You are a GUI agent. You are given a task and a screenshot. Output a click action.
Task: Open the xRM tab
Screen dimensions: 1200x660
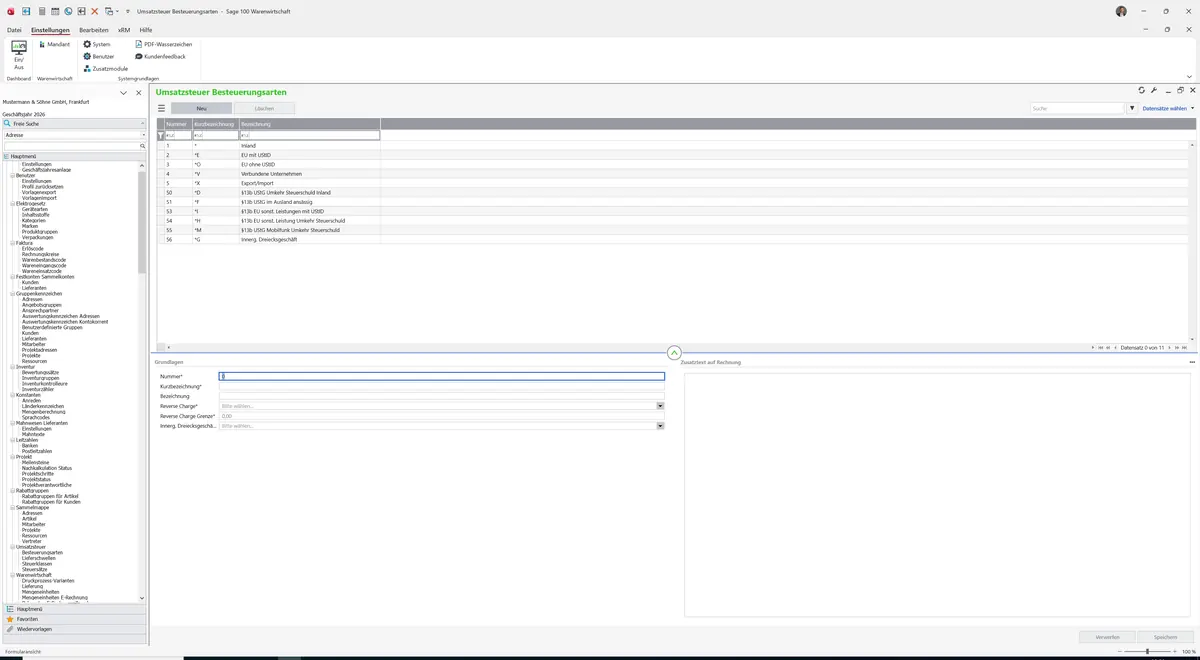124,30
